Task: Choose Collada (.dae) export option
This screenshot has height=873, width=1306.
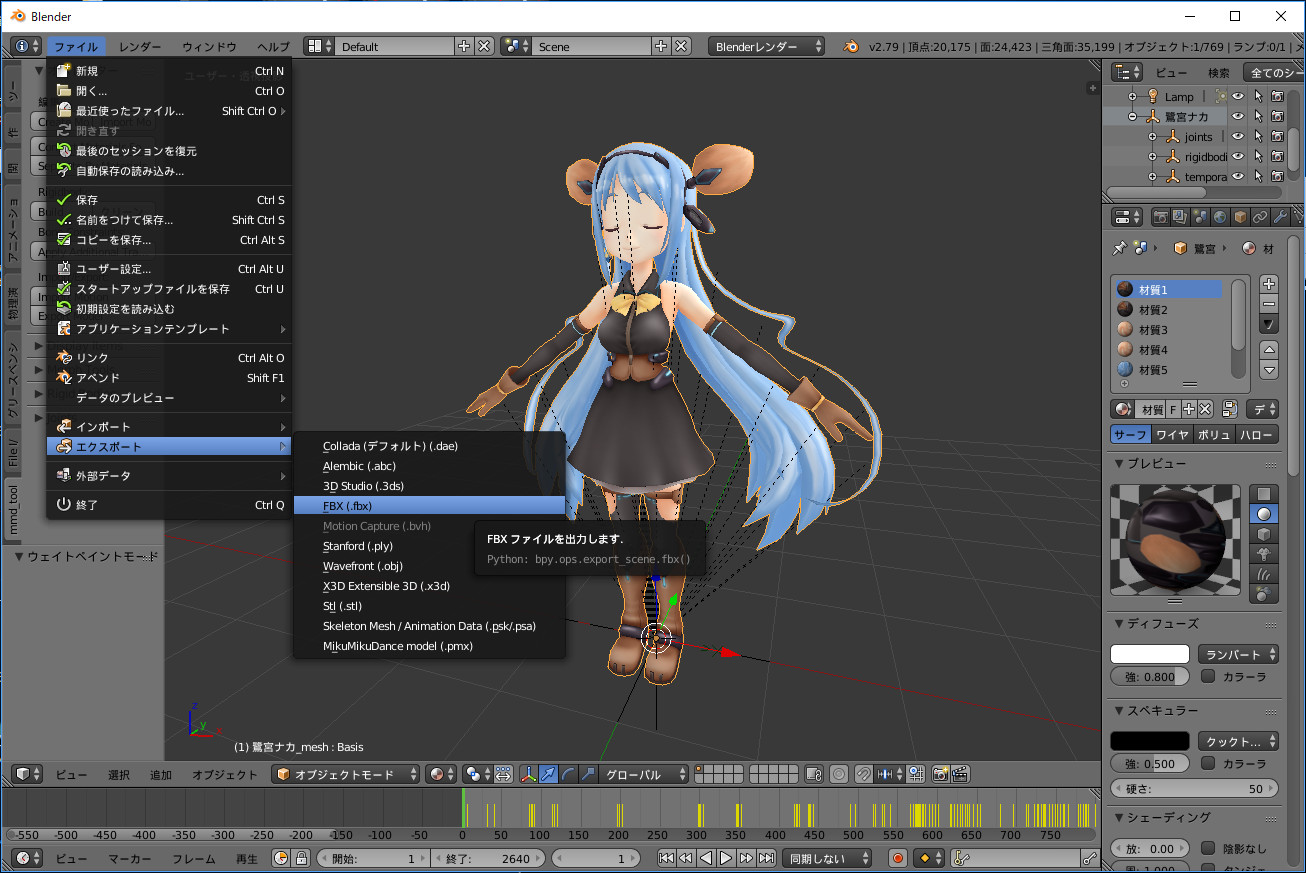Action: pyautogui.click(x=429, y=446)
